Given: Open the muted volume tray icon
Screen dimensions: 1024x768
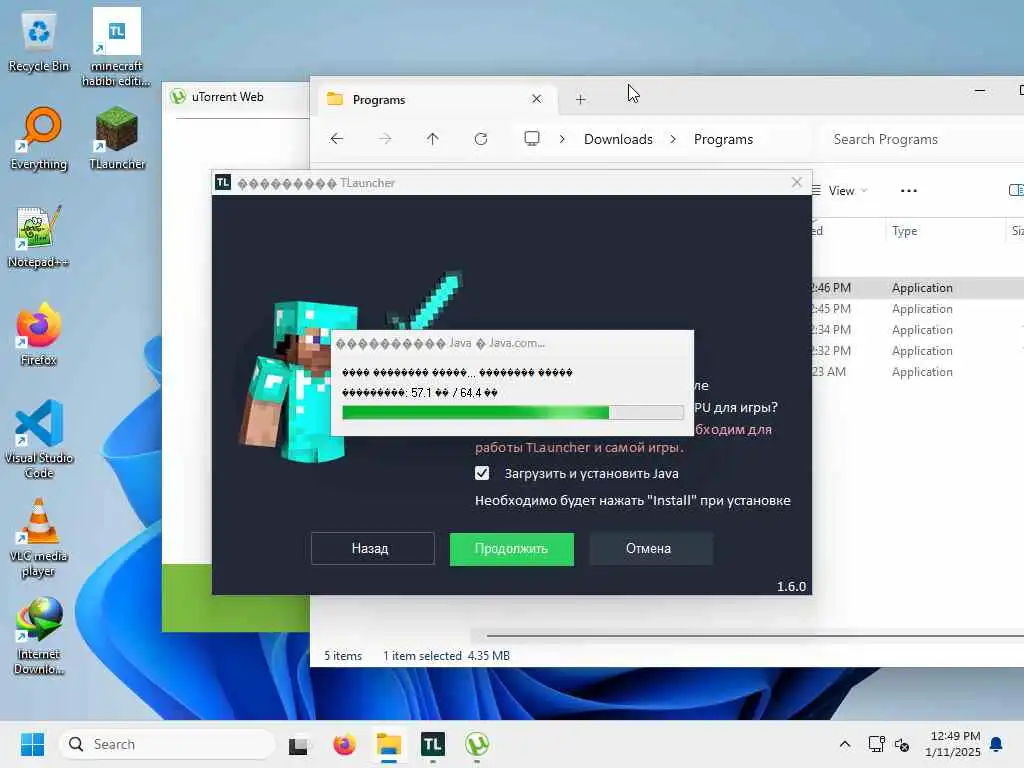Looking at the screenshot, I should pos(902,744).
